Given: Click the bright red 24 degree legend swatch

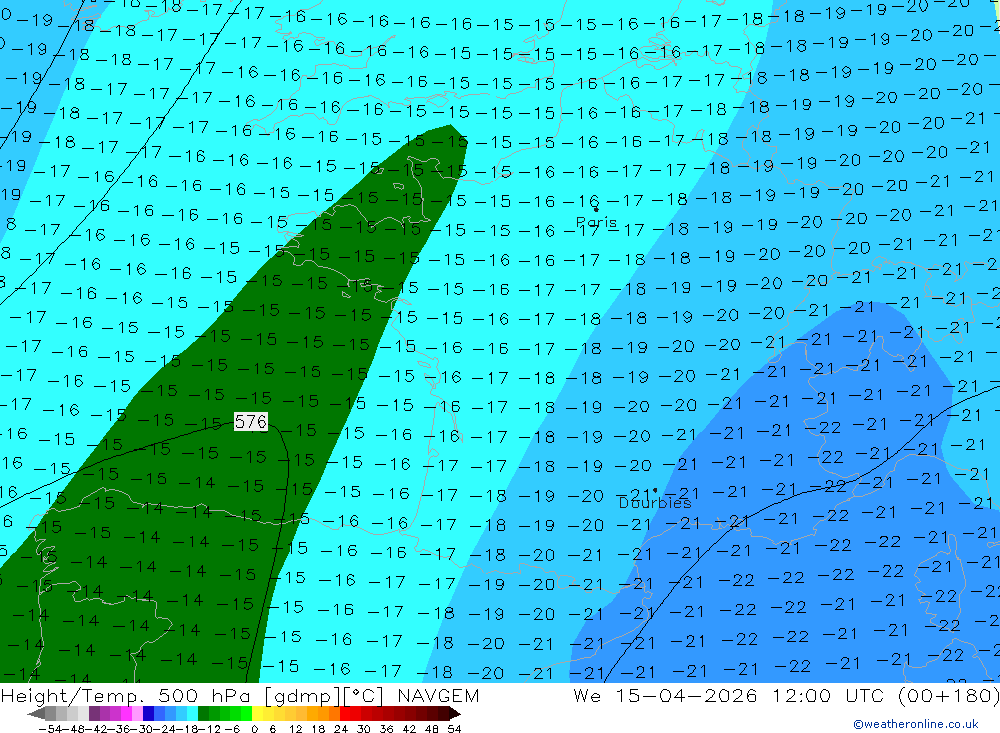Looking at the screenshot, I should (345, 713).
